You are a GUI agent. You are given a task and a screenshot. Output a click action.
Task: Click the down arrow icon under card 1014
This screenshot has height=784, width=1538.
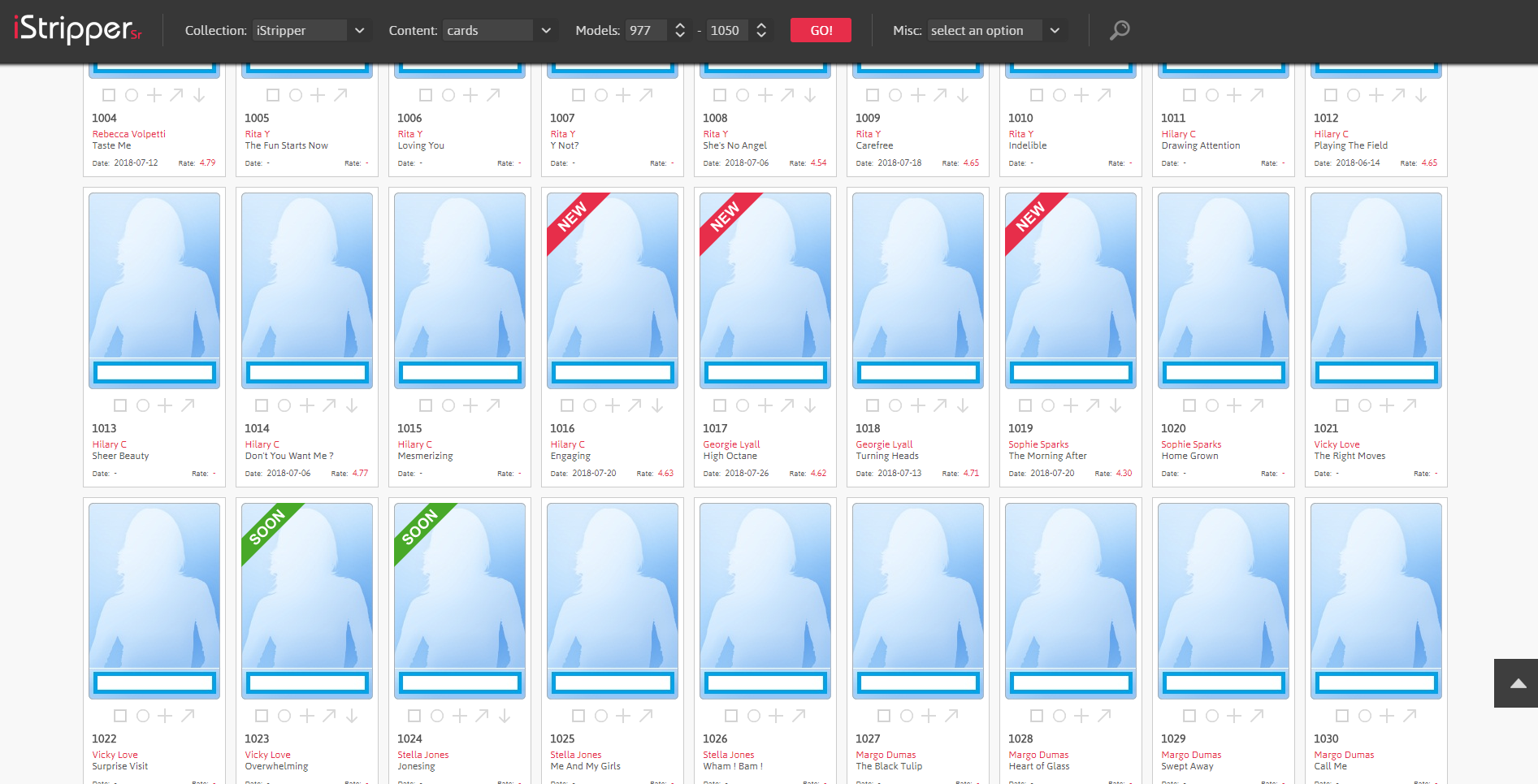(352, 405)
